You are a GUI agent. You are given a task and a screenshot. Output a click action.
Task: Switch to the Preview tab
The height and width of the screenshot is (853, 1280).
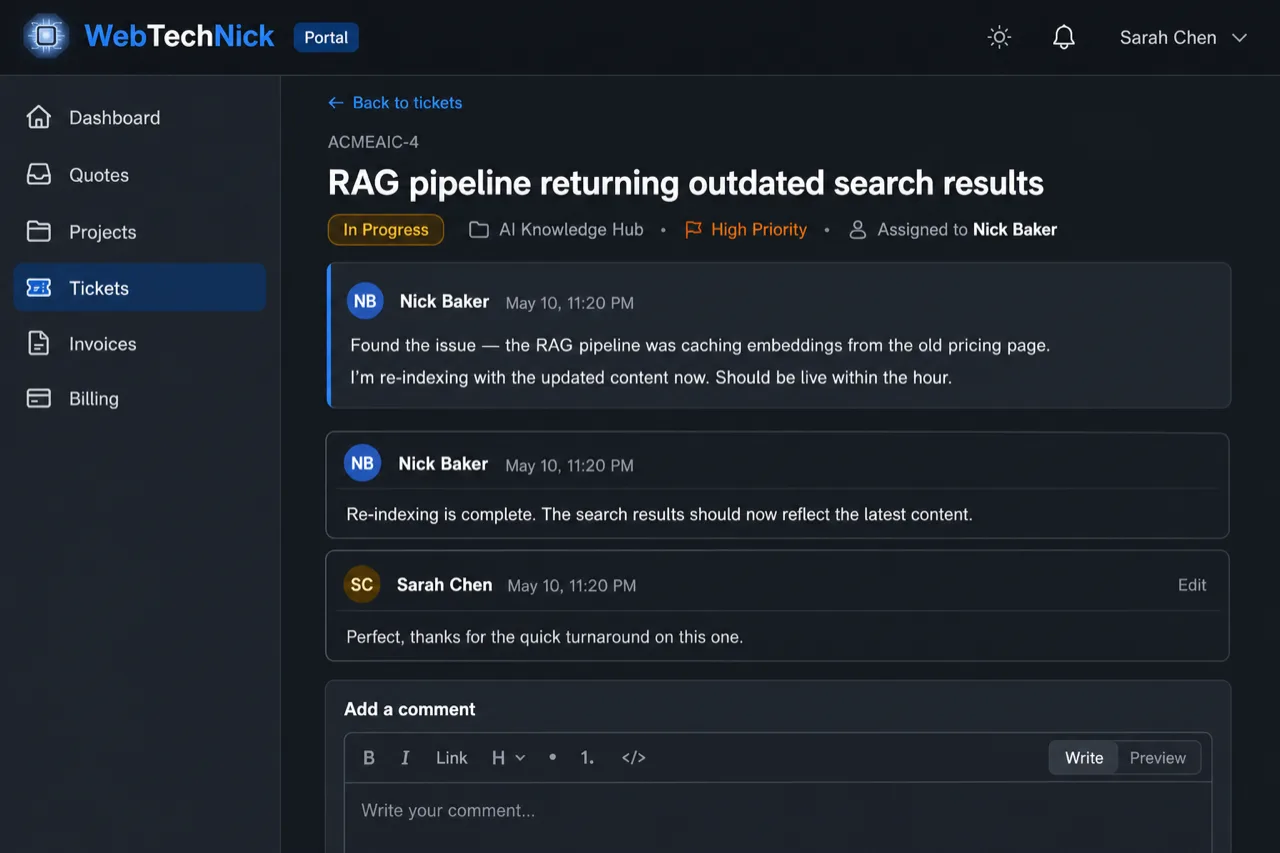click(x=1158, y=758)
